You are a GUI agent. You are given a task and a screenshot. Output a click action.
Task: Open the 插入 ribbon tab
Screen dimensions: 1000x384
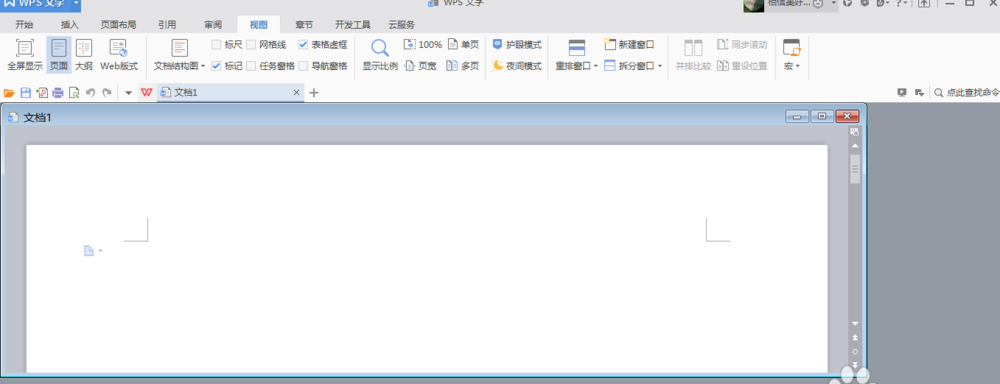click(70, 25)
